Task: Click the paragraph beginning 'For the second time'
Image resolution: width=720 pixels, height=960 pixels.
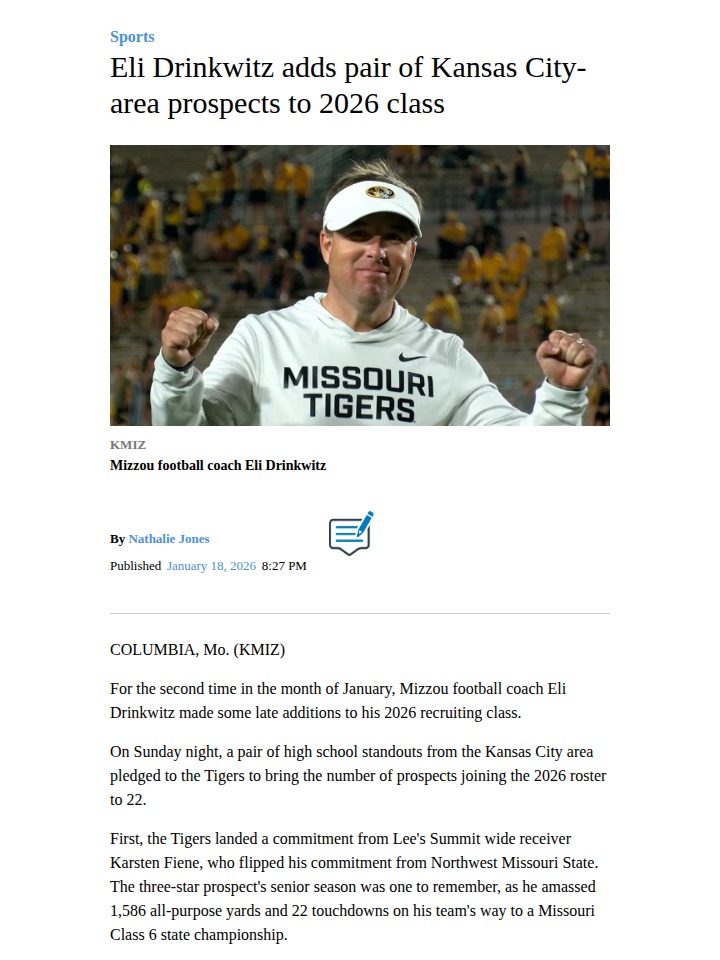Action: 338,700
